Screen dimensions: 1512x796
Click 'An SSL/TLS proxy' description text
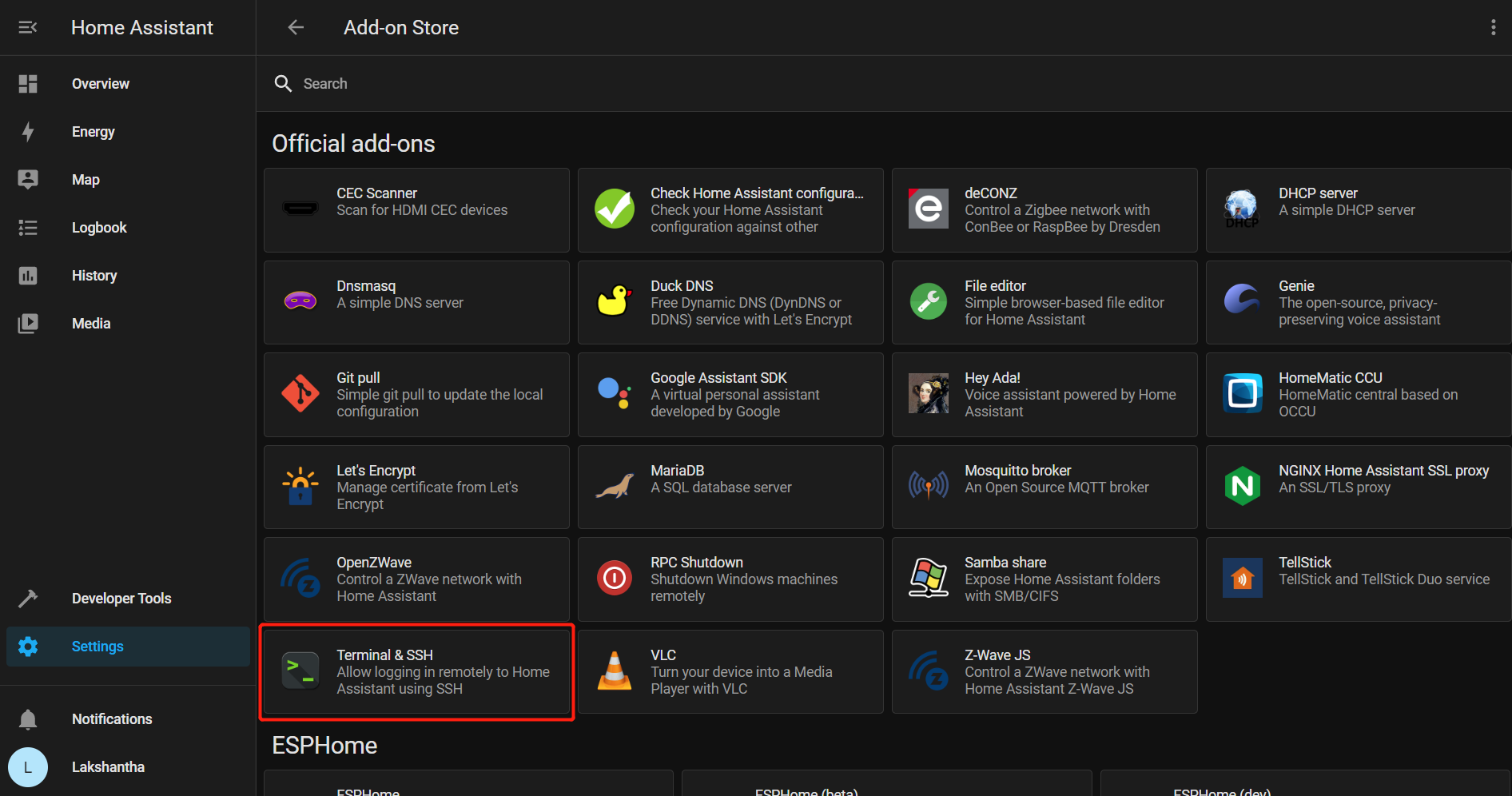pyautogui.click(x=1335, y=488)
